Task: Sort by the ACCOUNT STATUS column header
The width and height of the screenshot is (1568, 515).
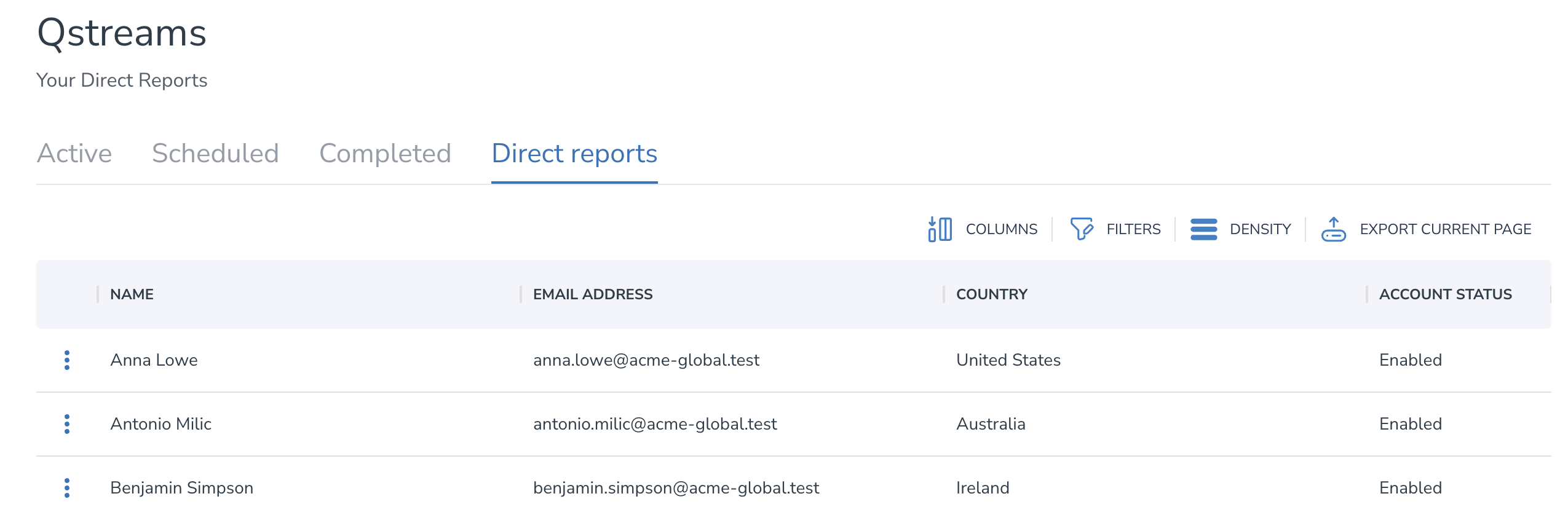Action: tap(1445, 294)
